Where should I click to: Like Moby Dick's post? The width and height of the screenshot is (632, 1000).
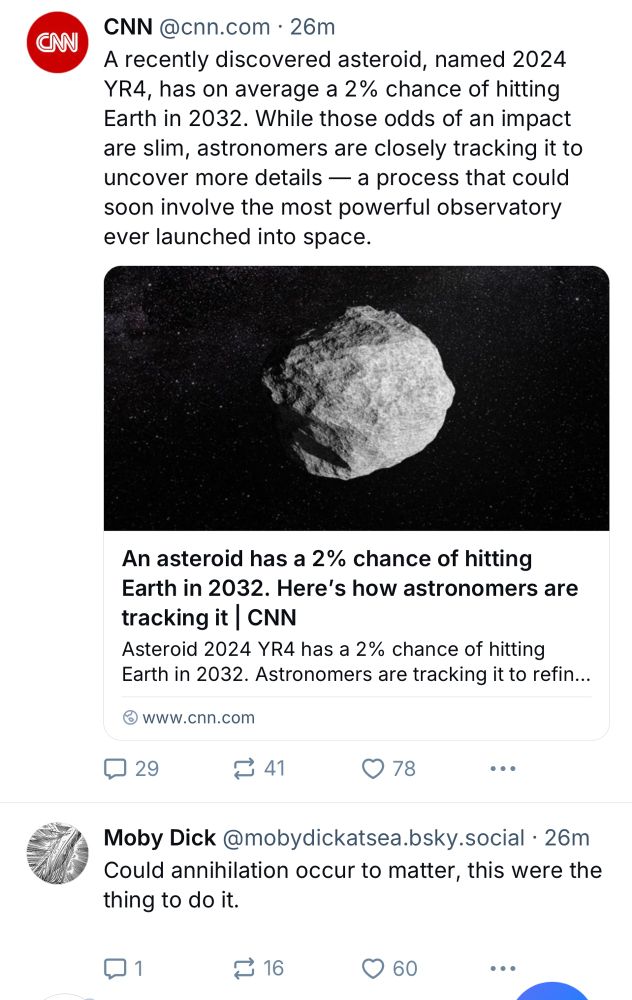[x=389, y=969]
